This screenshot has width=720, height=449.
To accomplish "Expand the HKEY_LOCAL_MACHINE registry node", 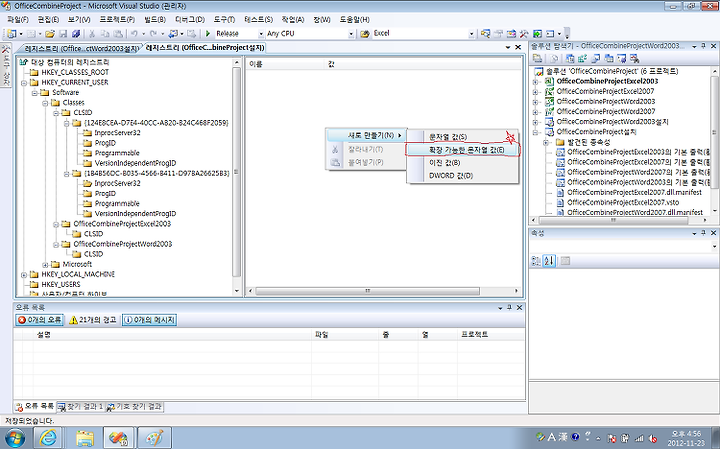I will pos(24,275).
